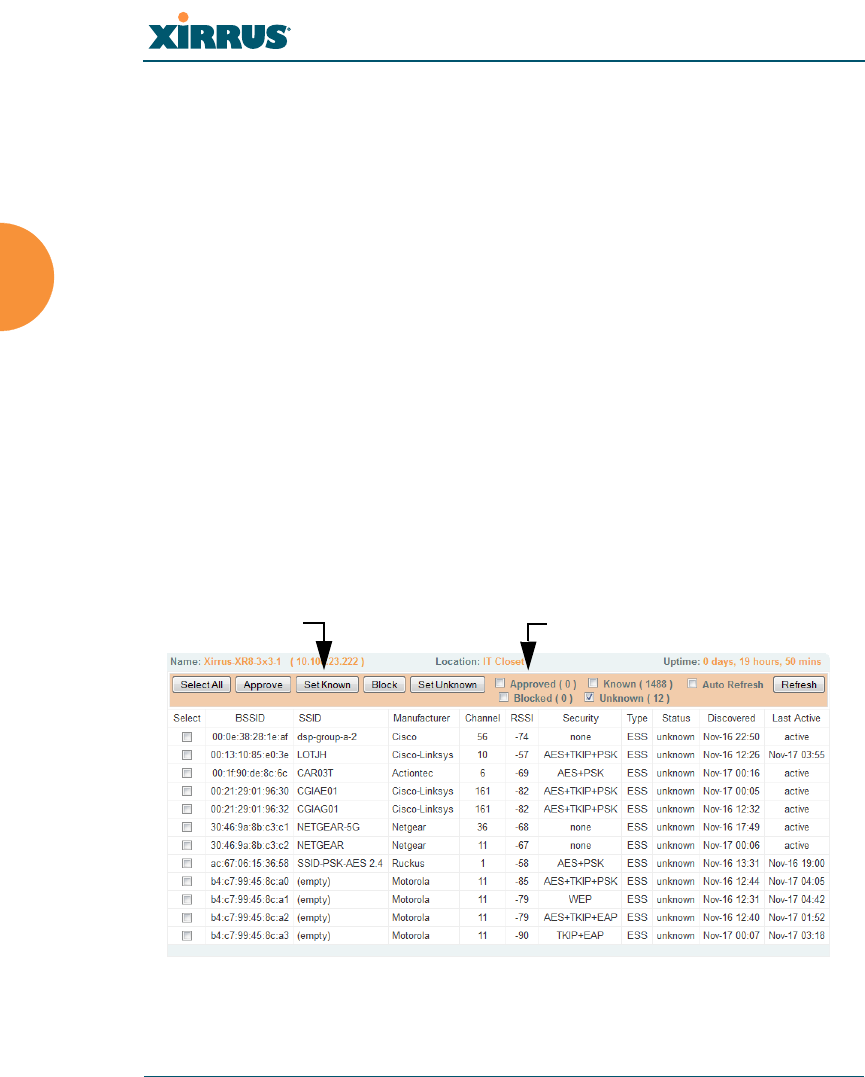Select checkbox for BSSID b4:c7:99:45:8c:a1
Screen dimensions: 865x1077
point(187,900)
